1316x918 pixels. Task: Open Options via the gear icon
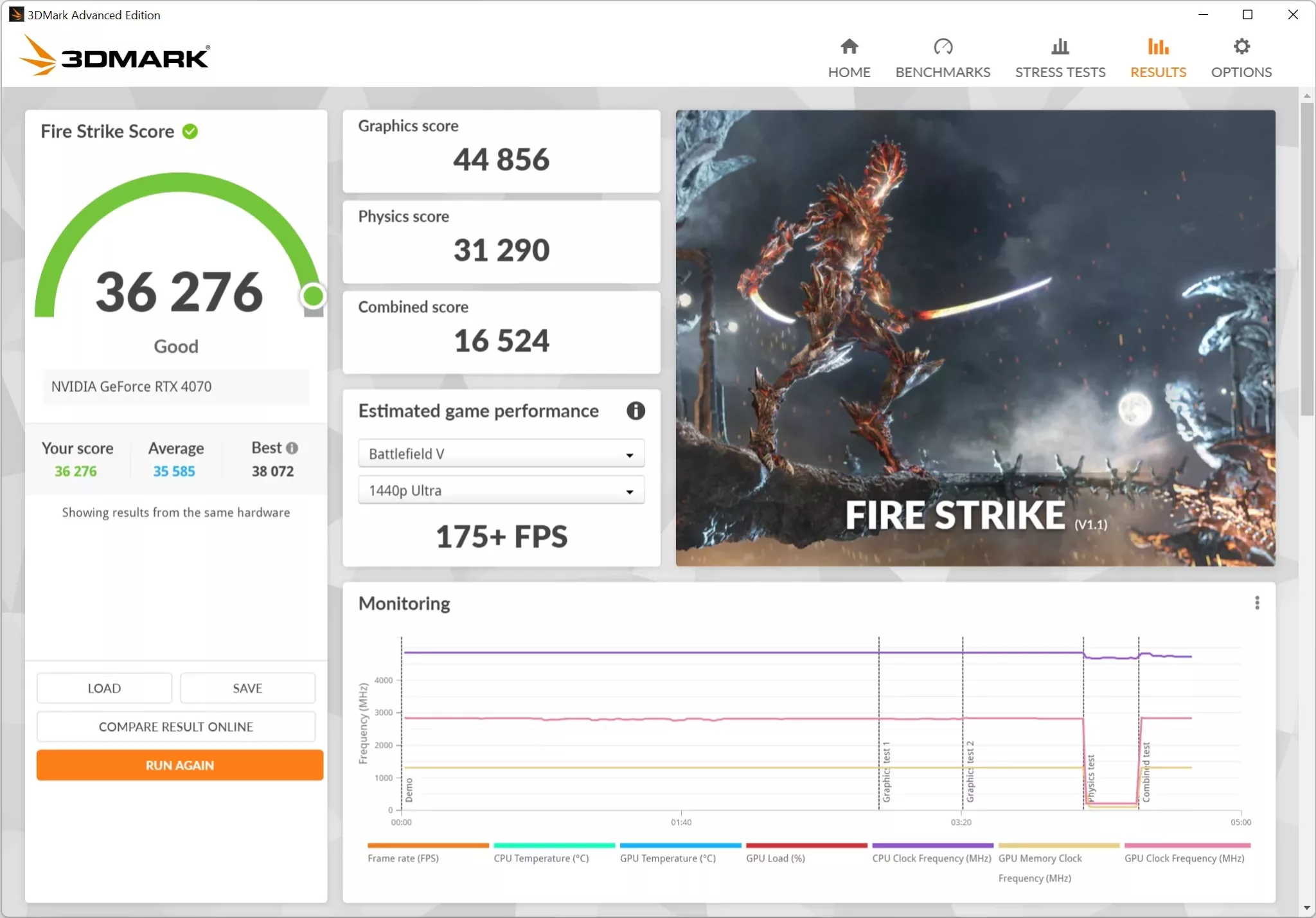1240,45
